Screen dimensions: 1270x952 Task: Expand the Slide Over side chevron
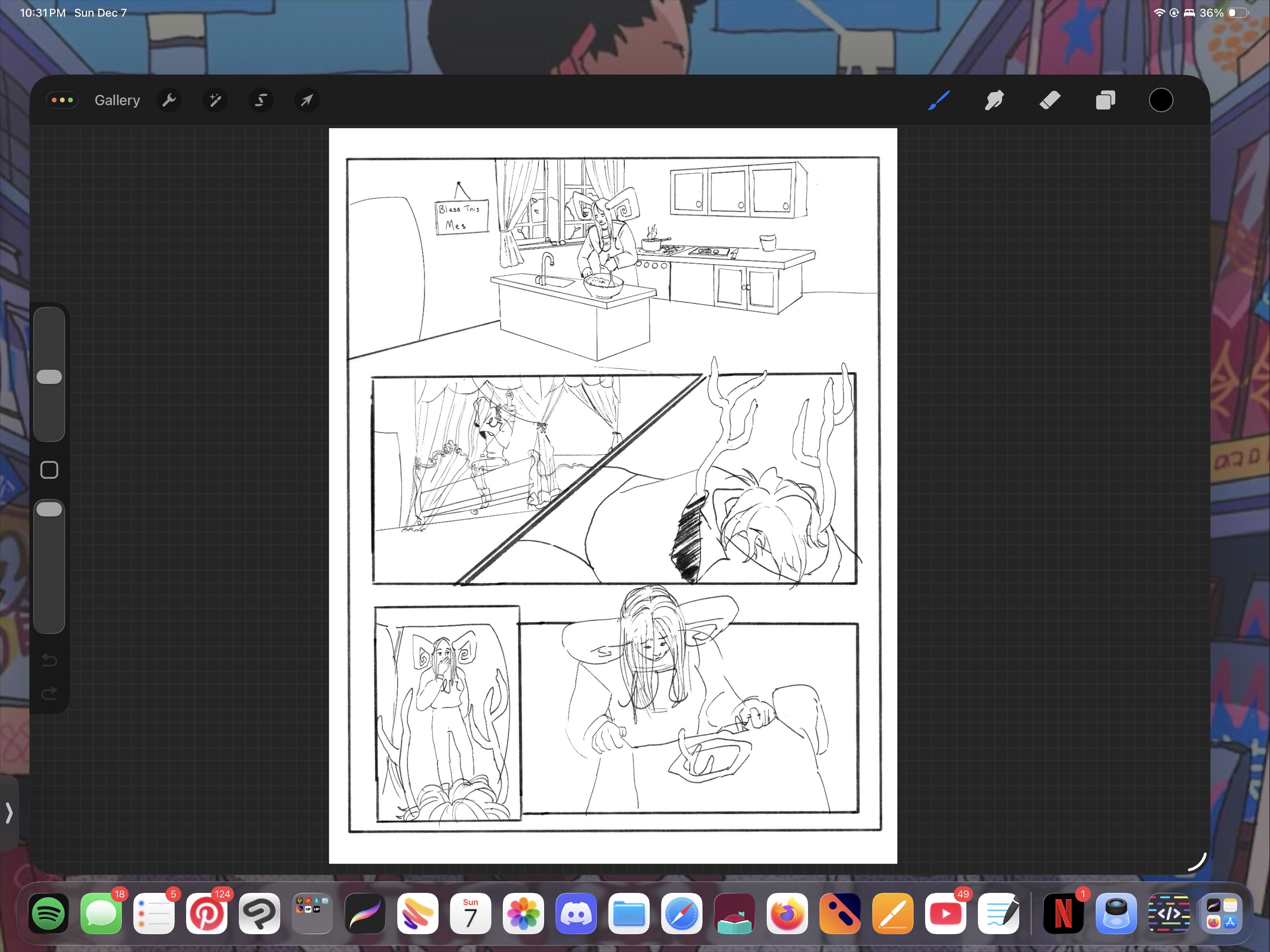(9, 812)
